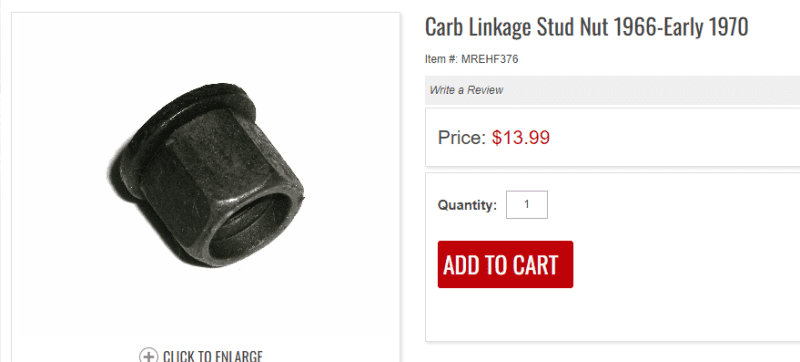Click the Quantity label text
800x362 pixels.
467,205
